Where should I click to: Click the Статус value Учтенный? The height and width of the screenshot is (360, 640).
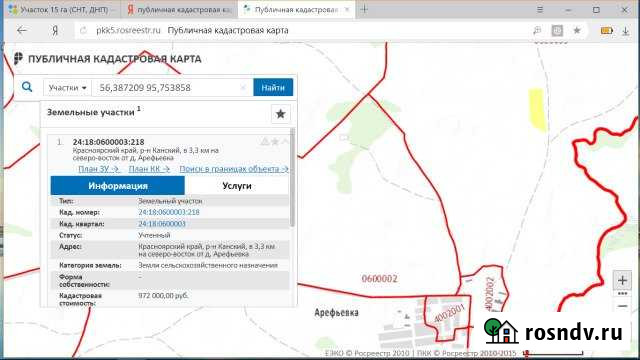tap(154, 236)
